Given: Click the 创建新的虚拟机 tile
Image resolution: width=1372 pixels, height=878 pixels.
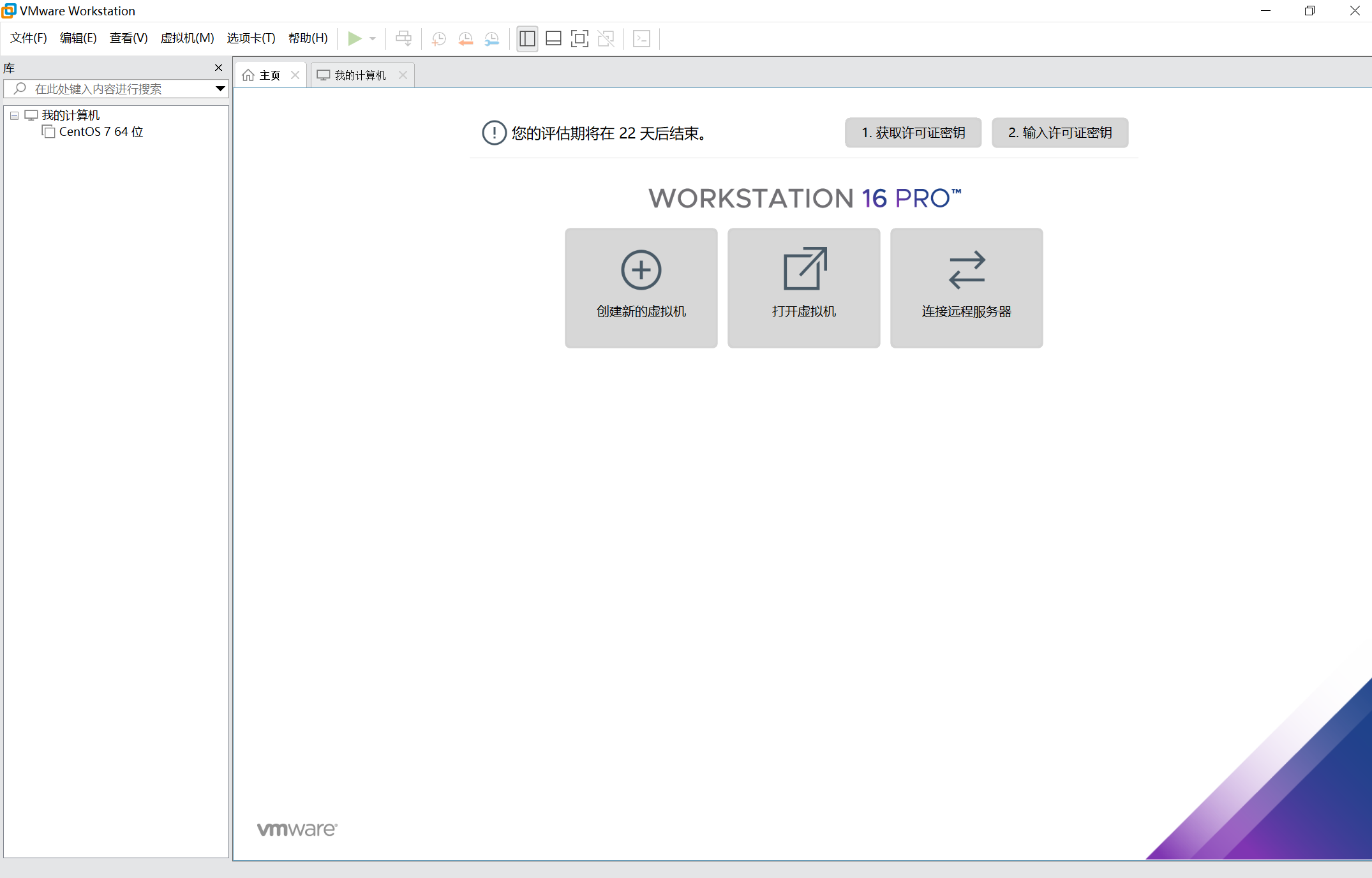Looking at the screenshot, I should [x=641, y=288].
